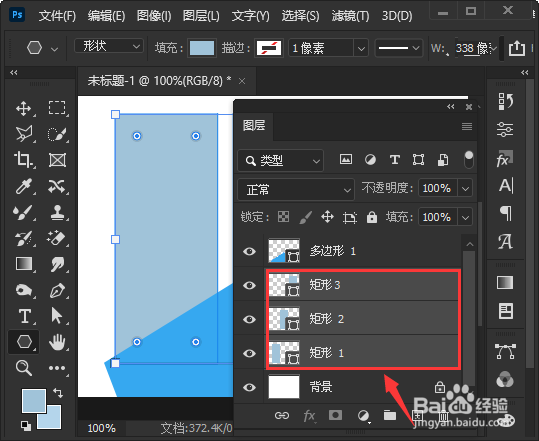Select the Rectangular Marquee tool
The width and height of the screenshot is (539, 441).
tap(57, 108)
